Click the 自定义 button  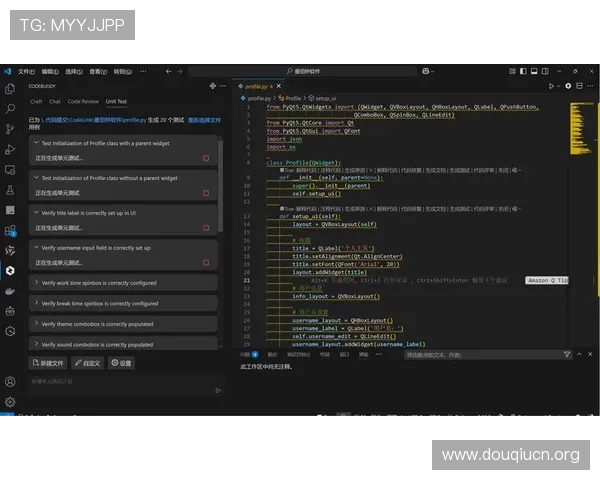87,363
